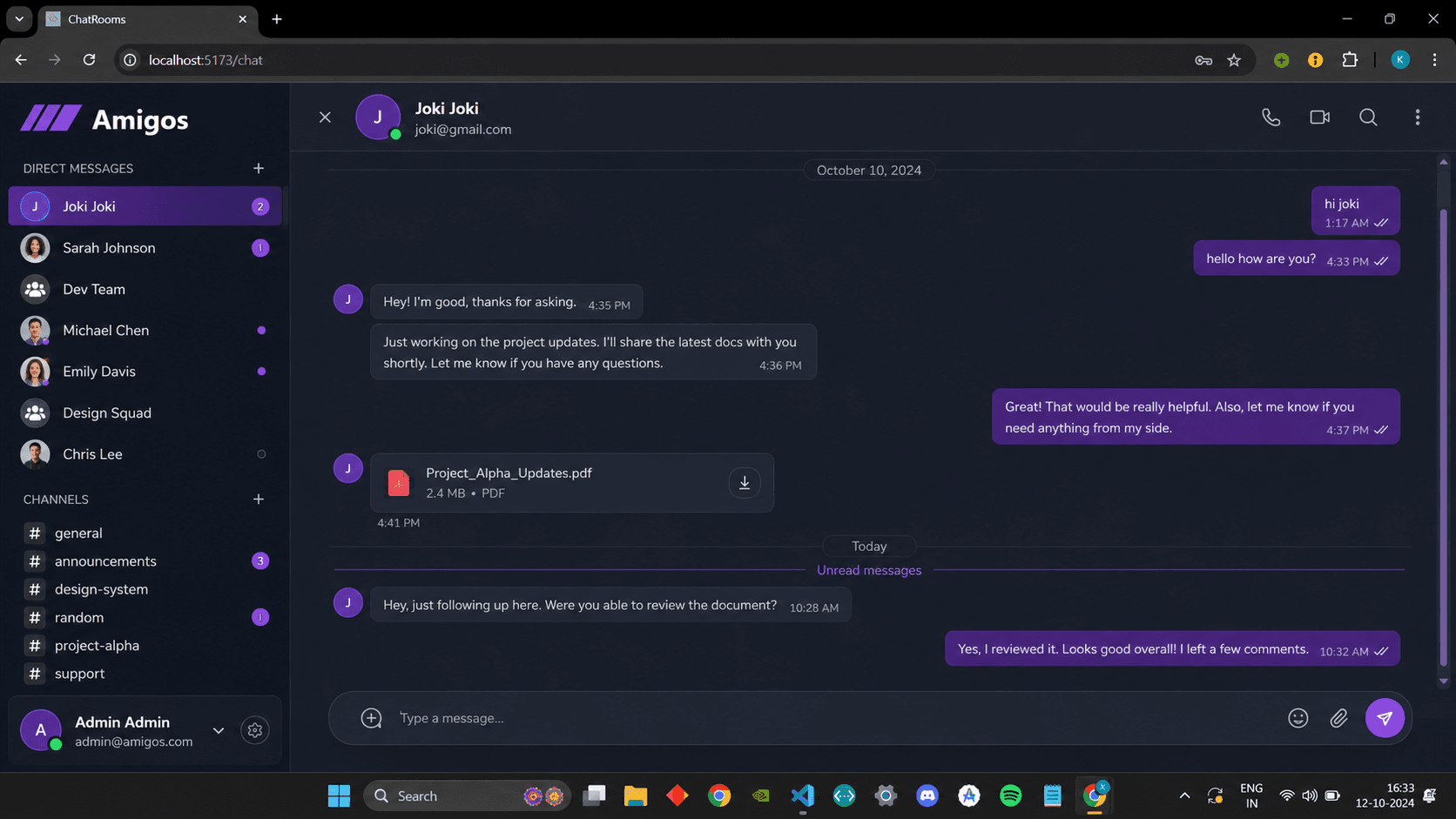
Task: Open File Explorer from the taskbar
Action: [x=636, y=796]
